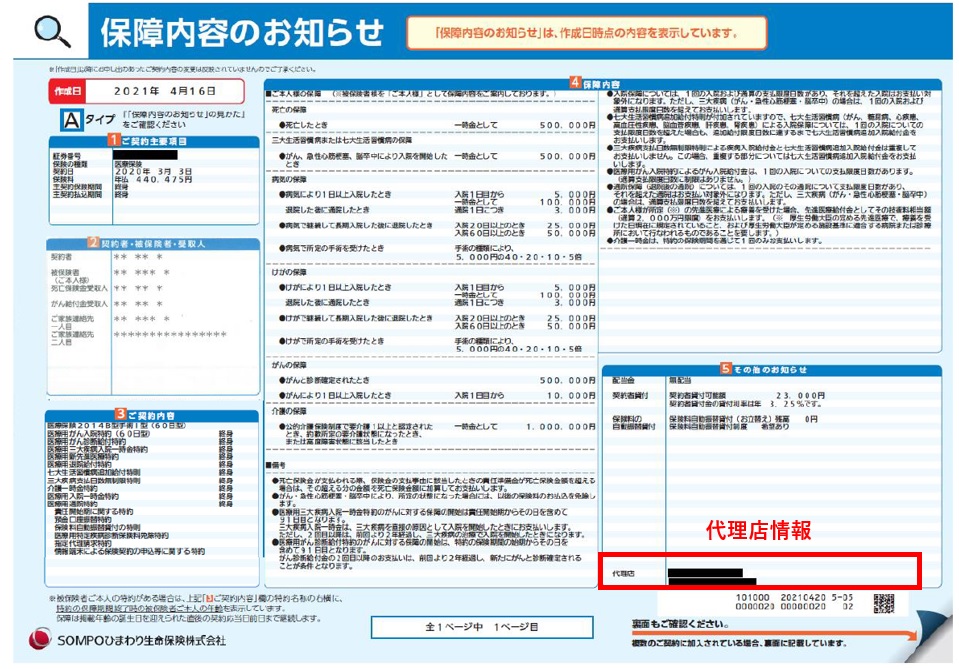Click the orange number 4 section badge

[575, 82]
